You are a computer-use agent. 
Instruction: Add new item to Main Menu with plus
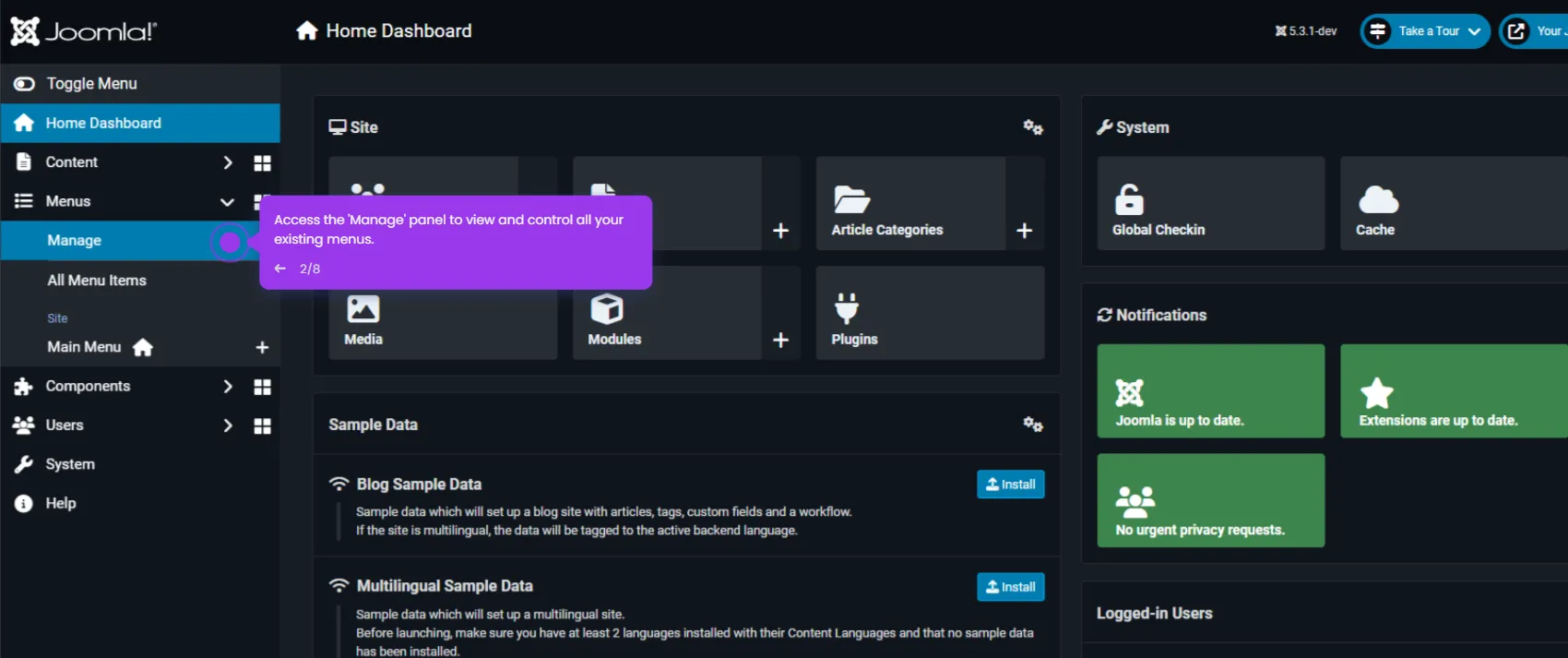(262, 348)
